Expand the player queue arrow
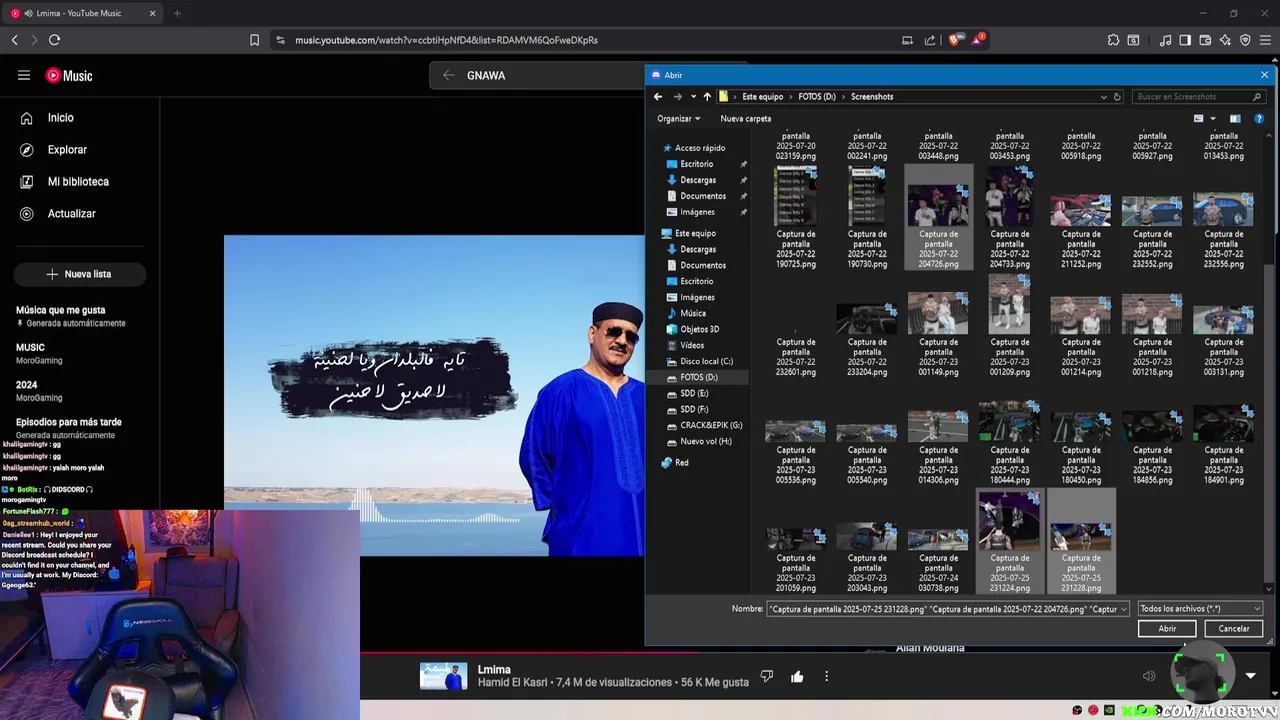Viewport: 1280px width, 720px height. [x=1250, y=676]
